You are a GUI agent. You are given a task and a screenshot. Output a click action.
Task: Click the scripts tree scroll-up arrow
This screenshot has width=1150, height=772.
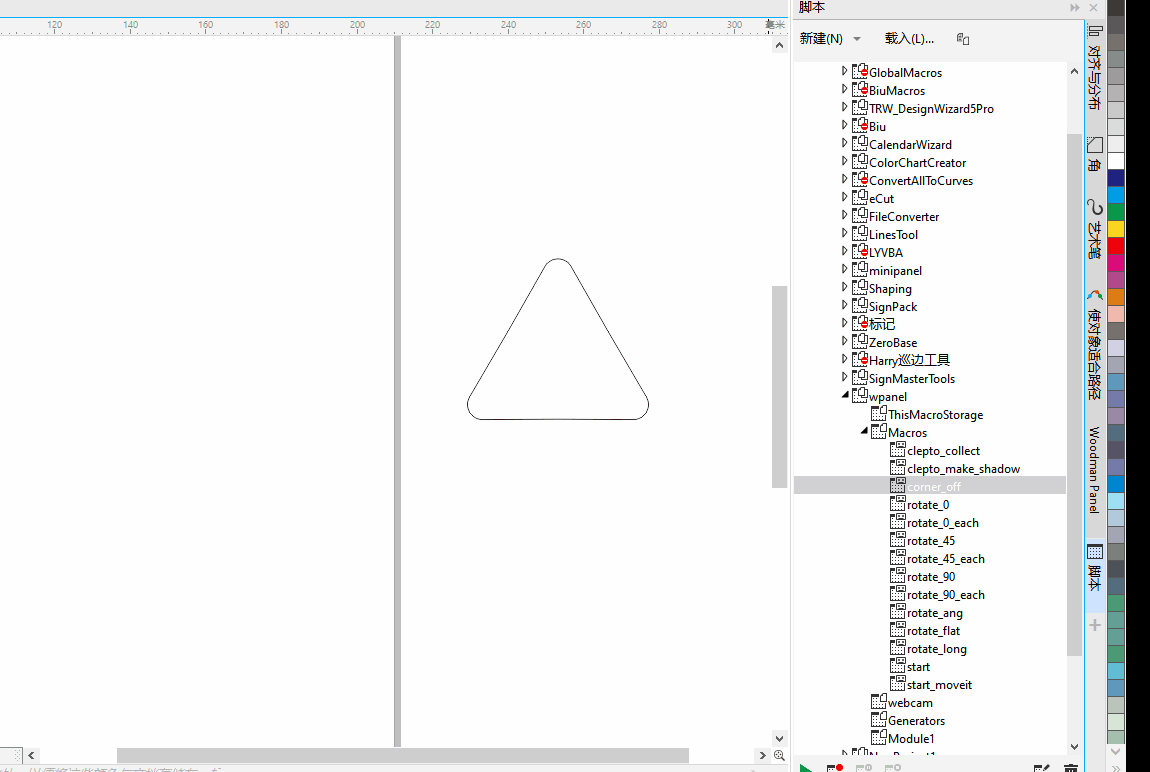point(1074,71)
